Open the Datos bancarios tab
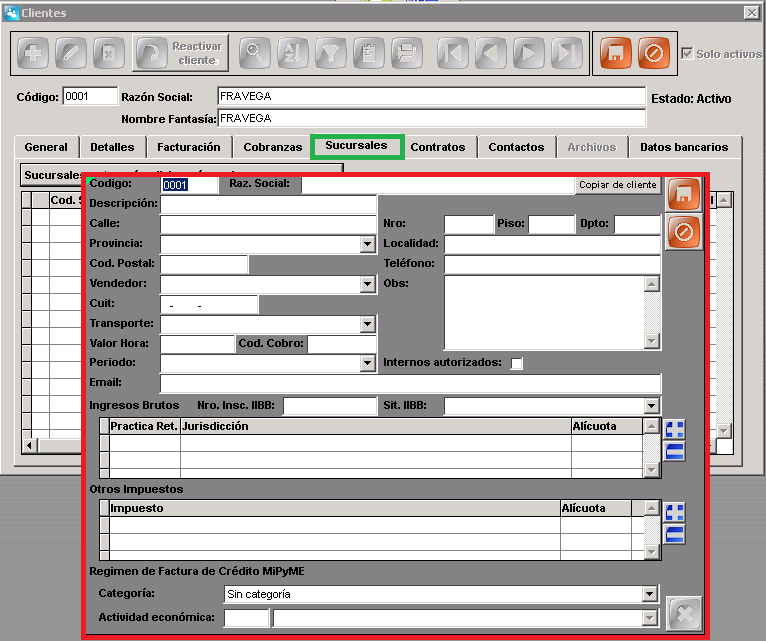 (x=684, y=147)
